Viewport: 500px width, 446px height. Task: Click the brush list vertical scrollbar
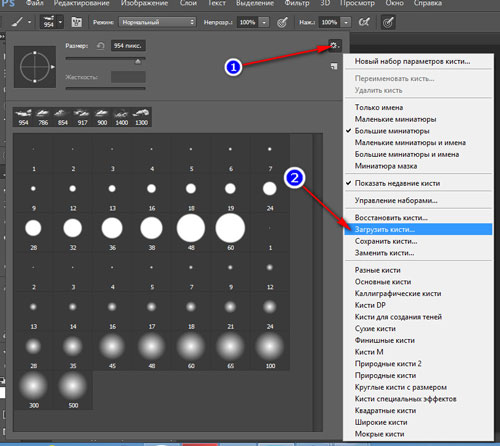[x=318, y=283]
